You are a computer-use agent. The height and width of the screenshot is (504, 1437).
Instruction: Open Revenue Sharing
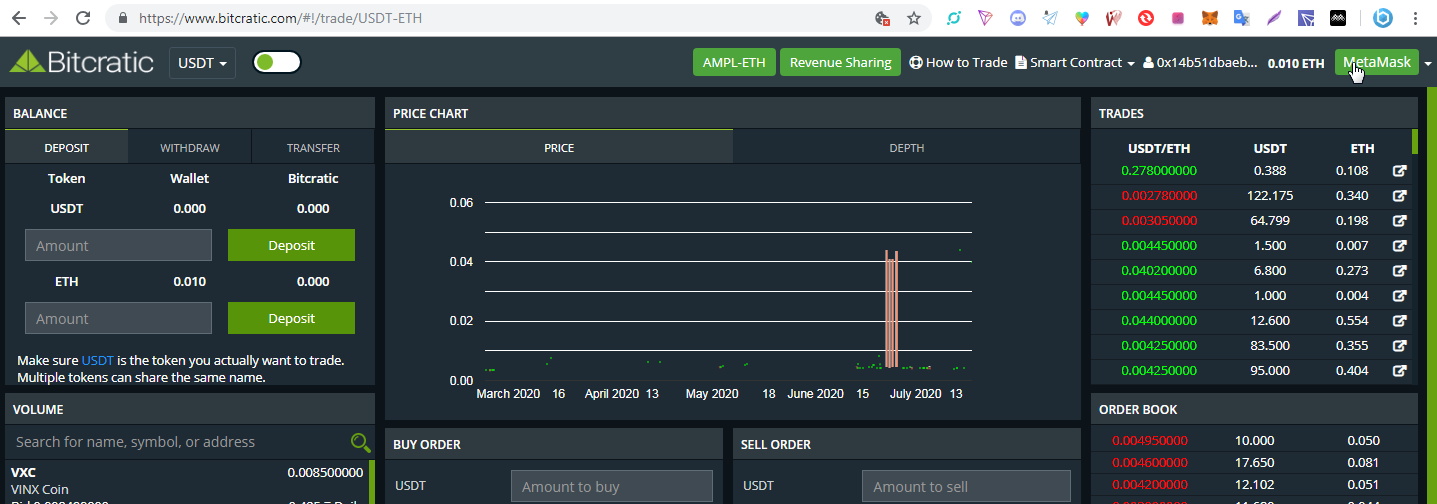[840, 62]
